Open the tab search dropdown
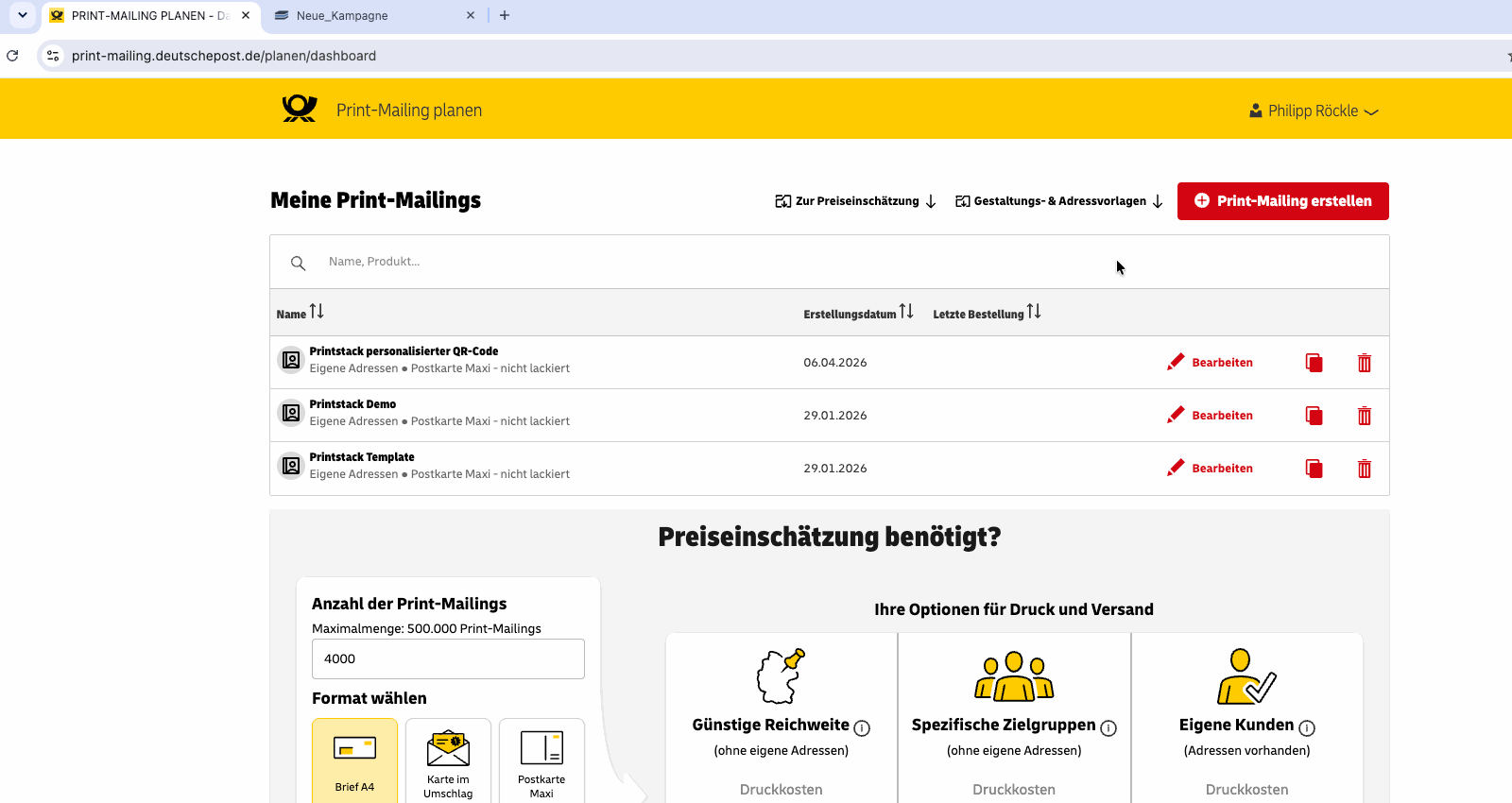This screenshot has width=1512, height=803. pyautogui.click(x=23, y=15)
